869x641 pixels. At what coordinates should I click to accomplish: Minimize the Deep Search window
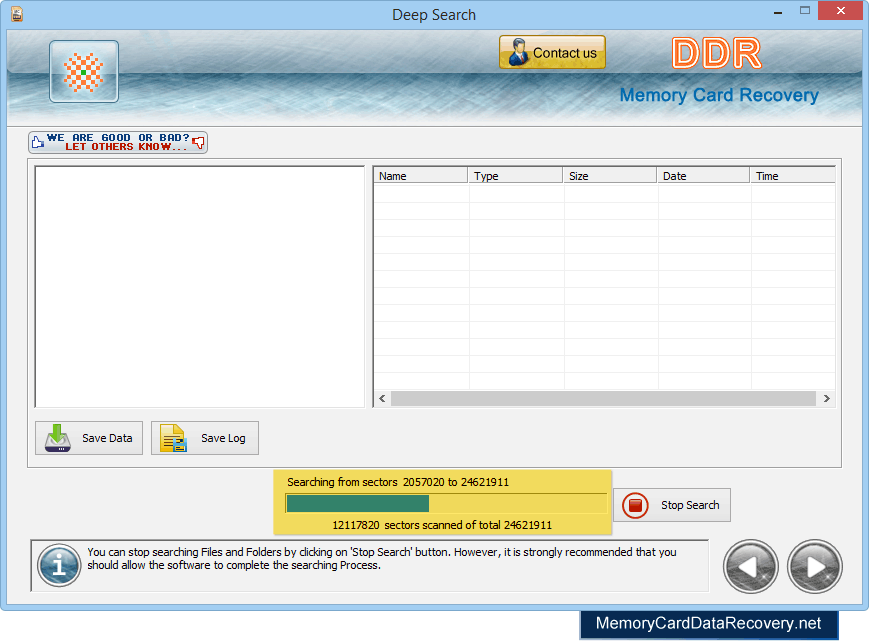click(x=778, y=11)
